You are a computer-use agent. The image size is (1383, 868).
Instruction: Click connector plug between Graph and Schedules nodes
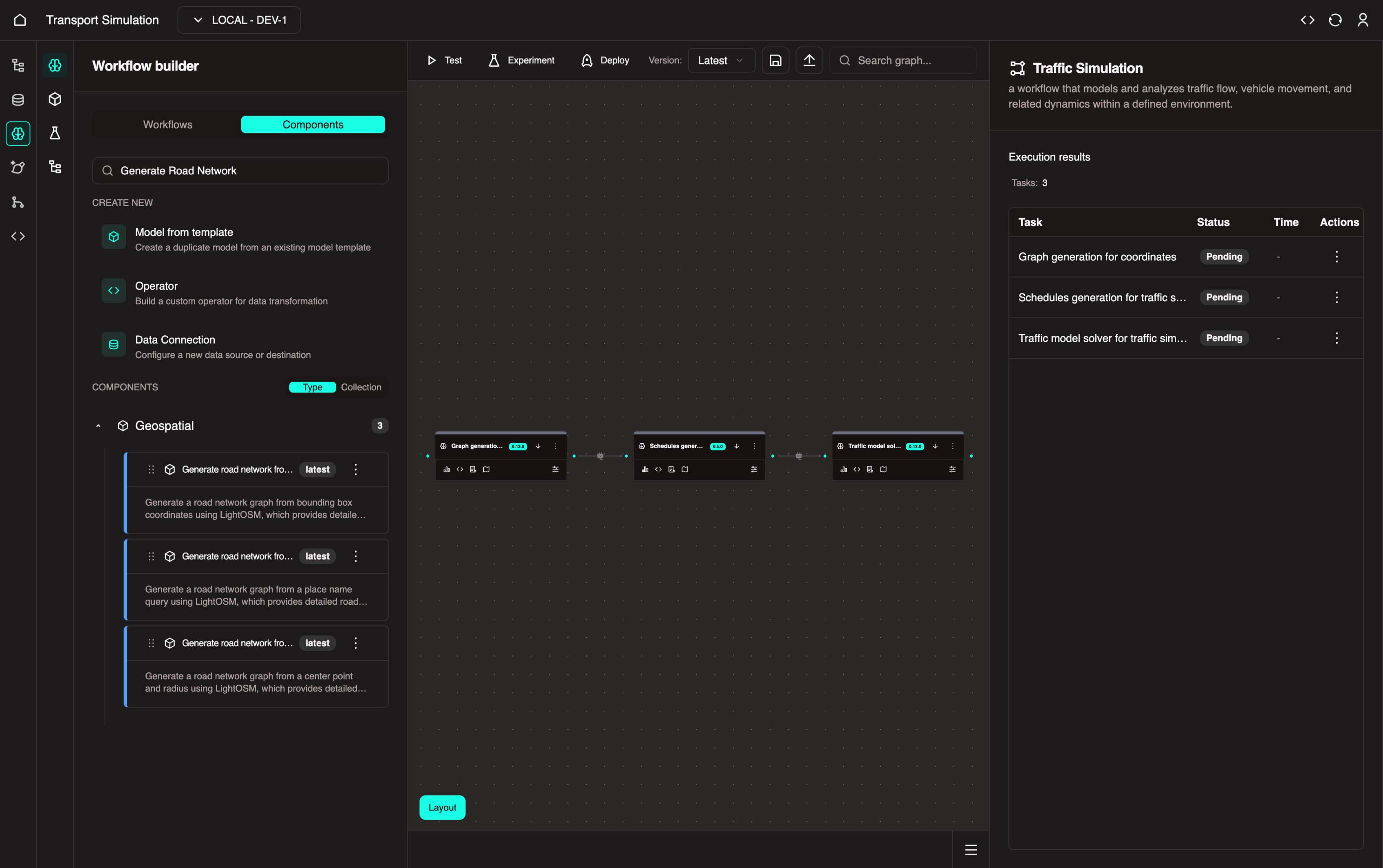tap(600, 456)
